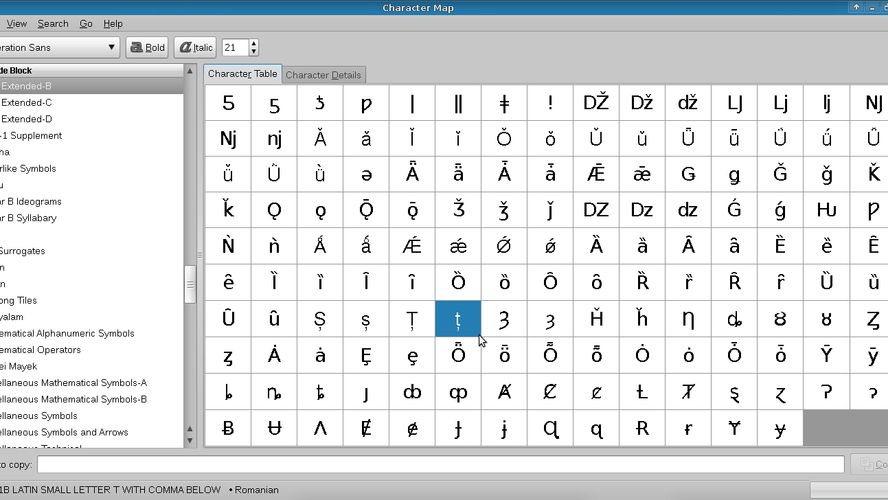Select the Mathematical Operators block
888x500 pixels.
click(91, 349)
